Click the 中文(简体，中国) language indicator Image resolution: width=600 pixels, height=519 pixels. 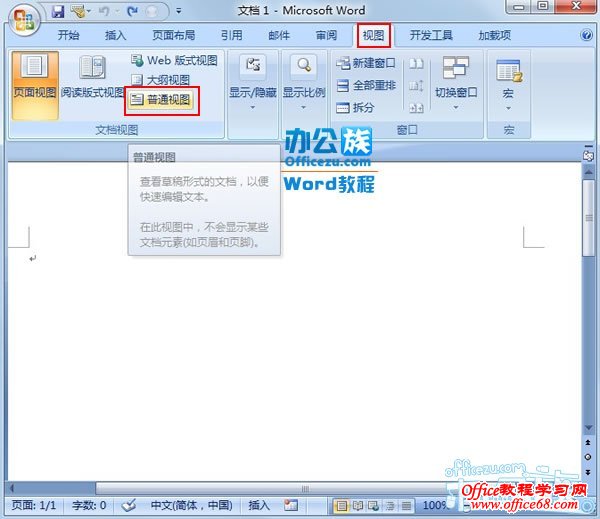191,505
